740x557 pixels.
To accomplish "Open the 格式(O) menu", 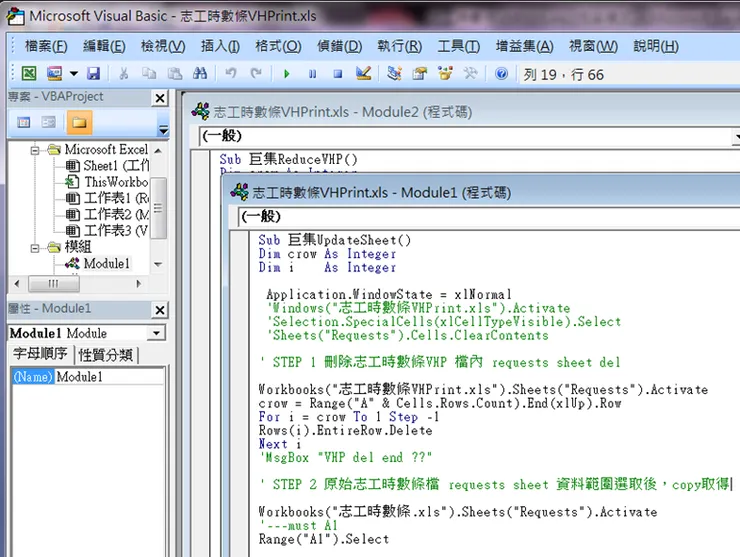I will pyautogui.click(x=278, y=46).
